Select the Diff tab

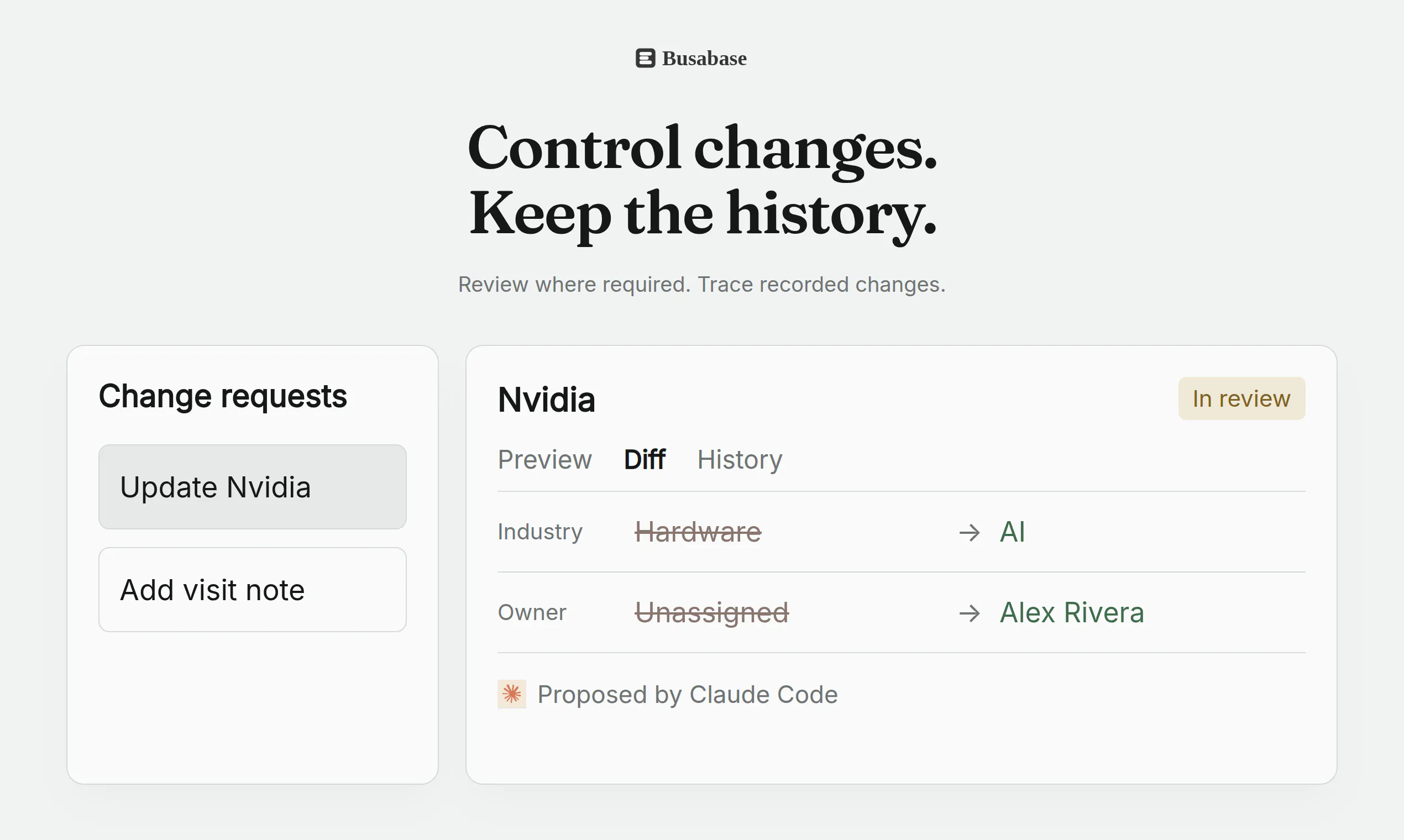pyautogui.click(x=645, y=459)
